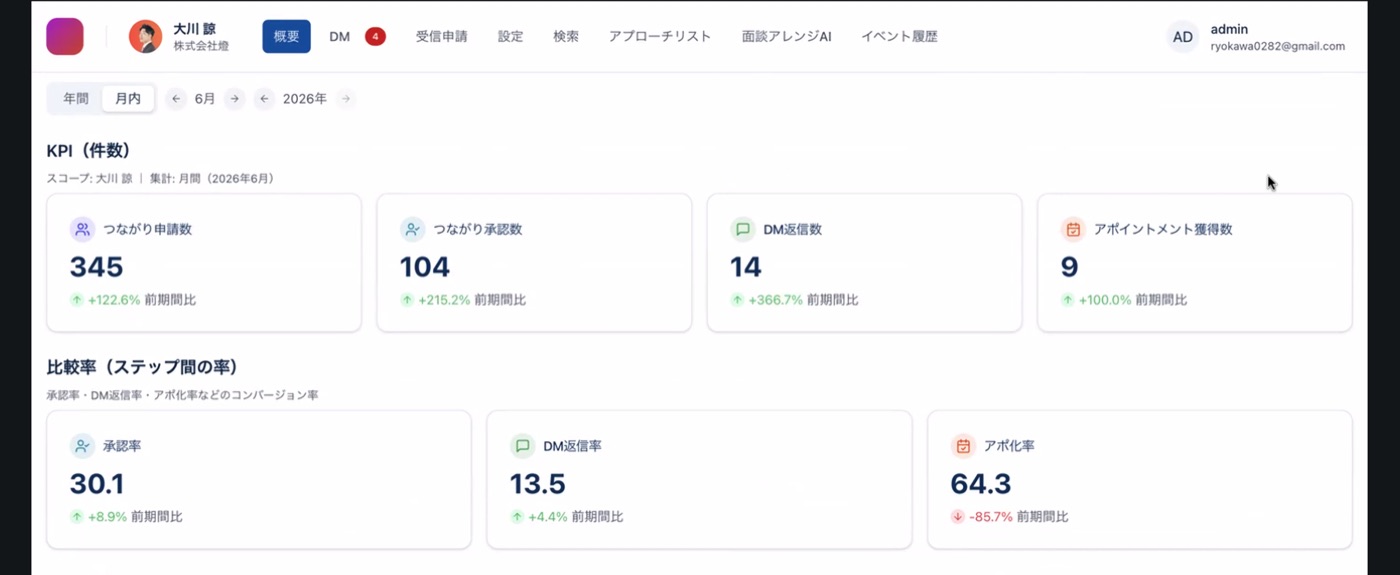Image resolution: width=1400 pixels, height=575 pixels.
Task: Click the 承認率 user-check icon
Action: [82, 446]
